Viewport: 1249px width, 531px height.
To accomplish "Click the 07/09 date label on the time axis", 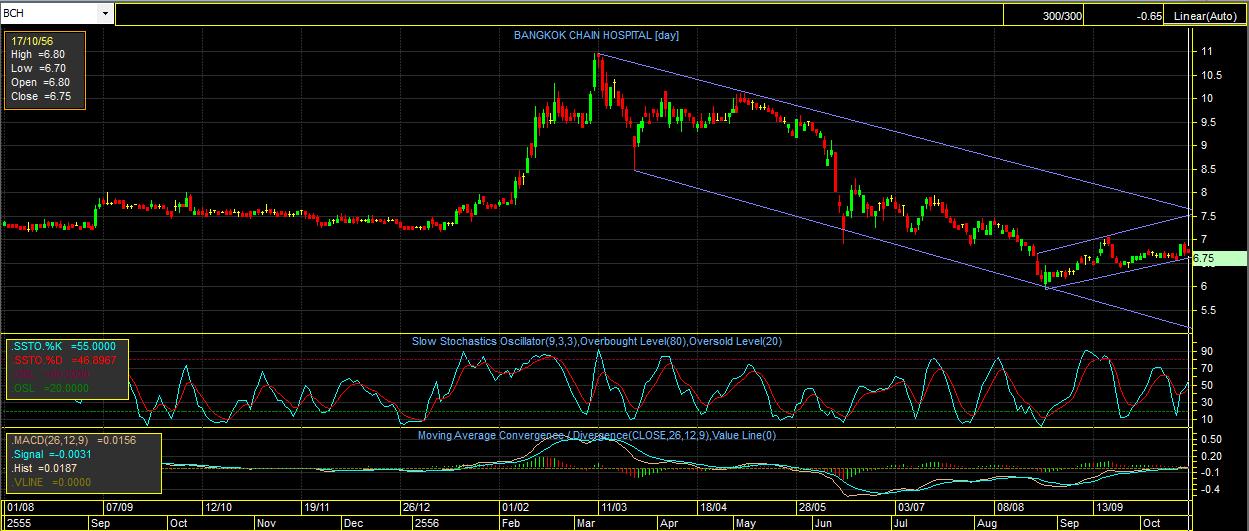I will coord(120,509).
